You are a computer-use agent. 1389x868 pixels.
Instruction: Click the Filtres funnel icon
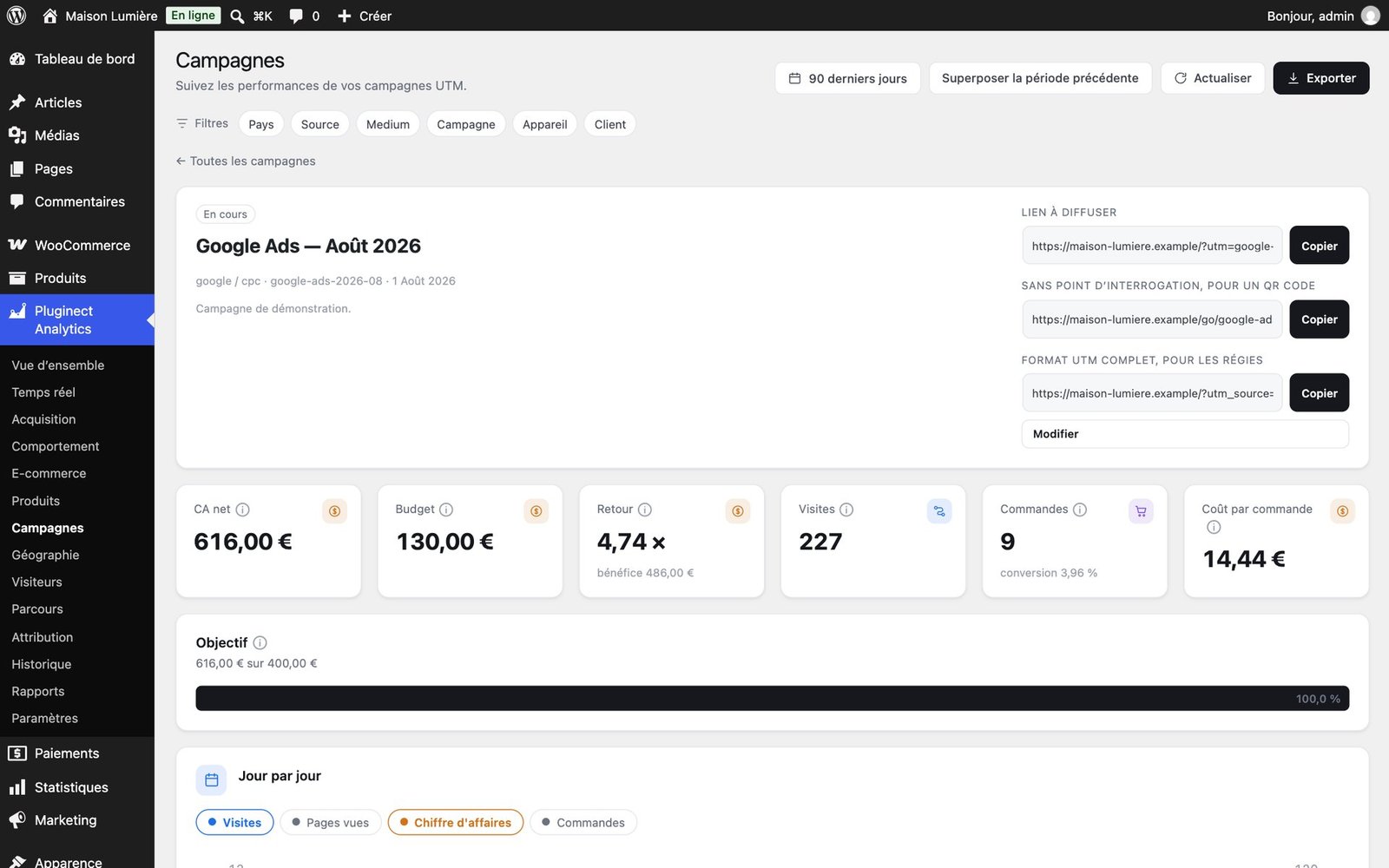point(181,123)
